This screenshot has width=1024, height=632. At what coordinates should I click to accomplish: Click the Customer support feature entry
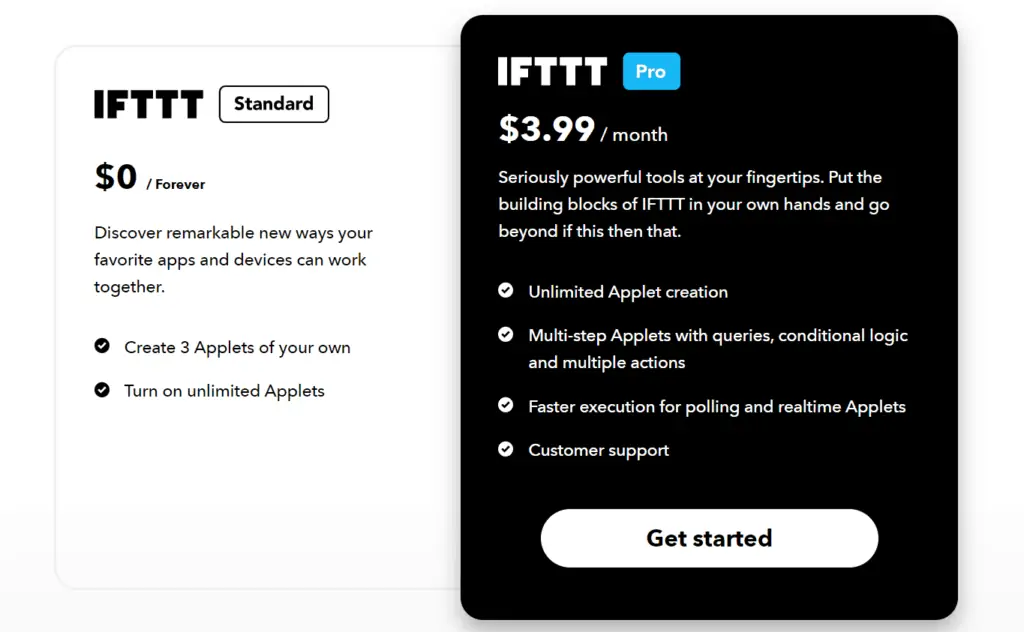tap(598, 450)
